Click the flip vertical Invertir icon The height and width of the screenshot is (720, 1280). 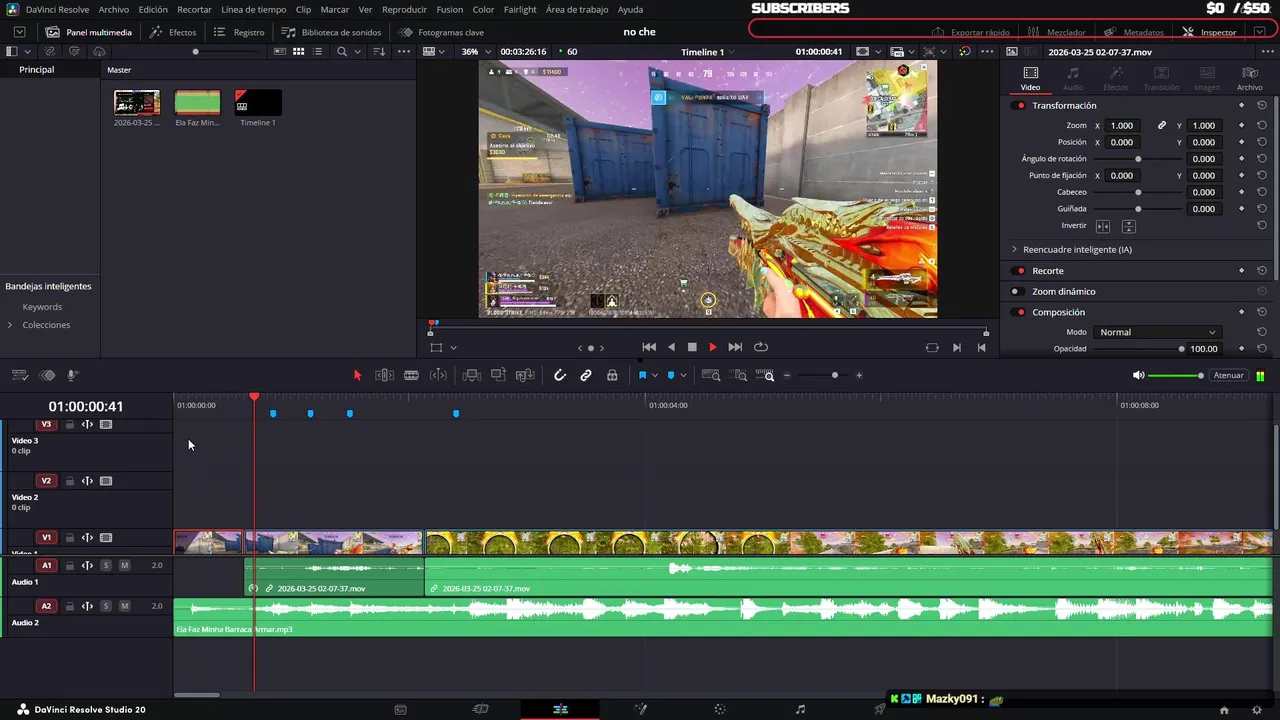click(1128, 226)
